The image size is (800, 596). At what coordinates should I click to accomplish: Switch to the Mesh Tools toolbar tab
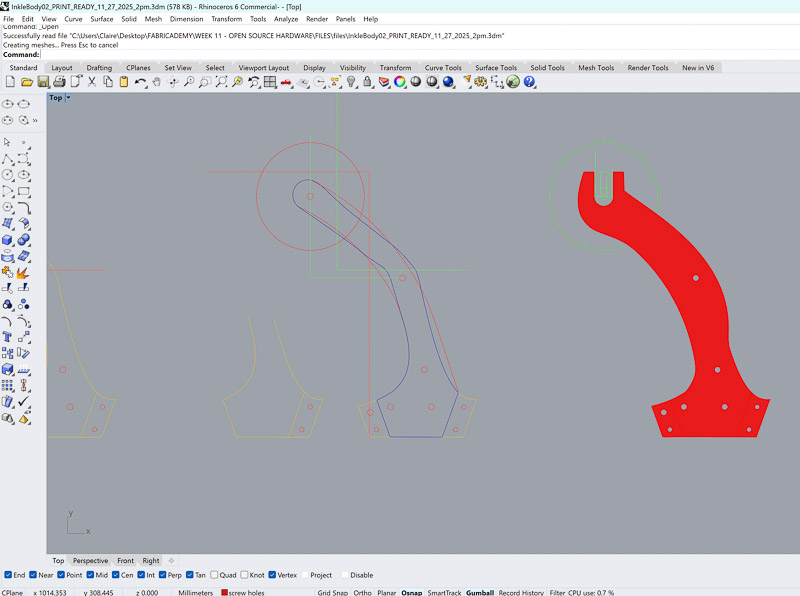click(596, 68)
